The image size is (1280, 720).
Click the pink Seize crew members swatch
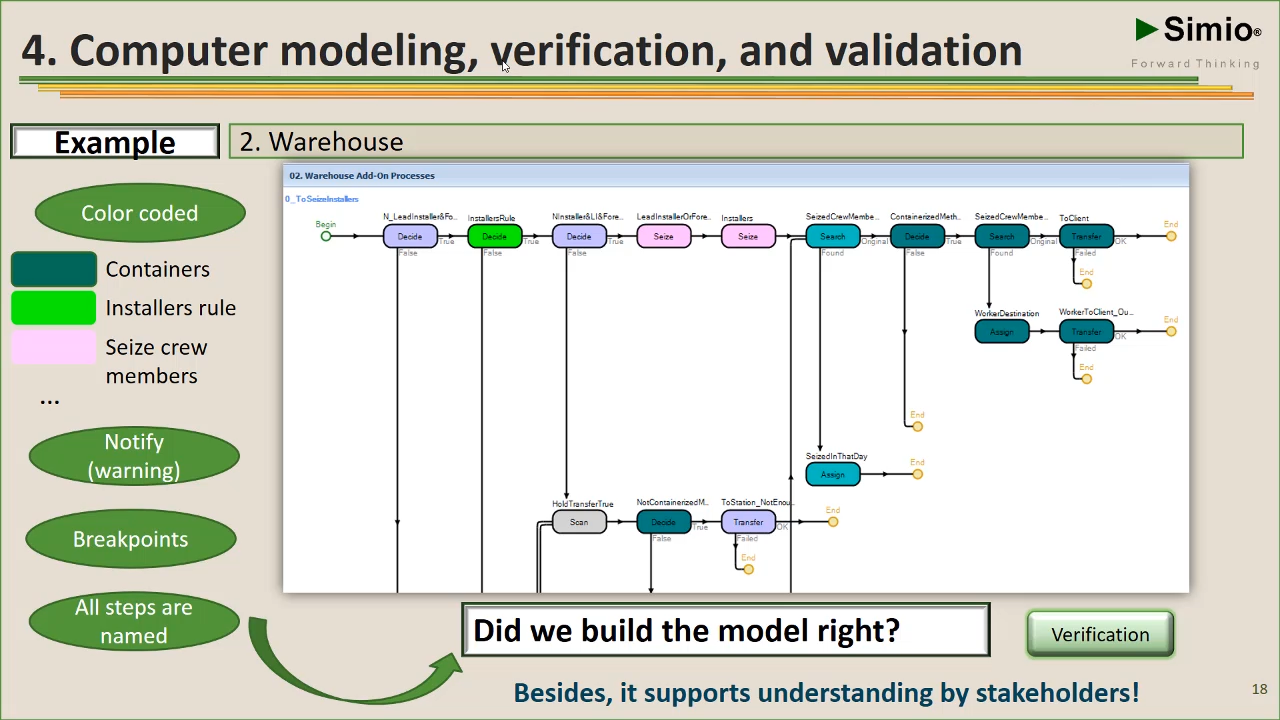54,347
